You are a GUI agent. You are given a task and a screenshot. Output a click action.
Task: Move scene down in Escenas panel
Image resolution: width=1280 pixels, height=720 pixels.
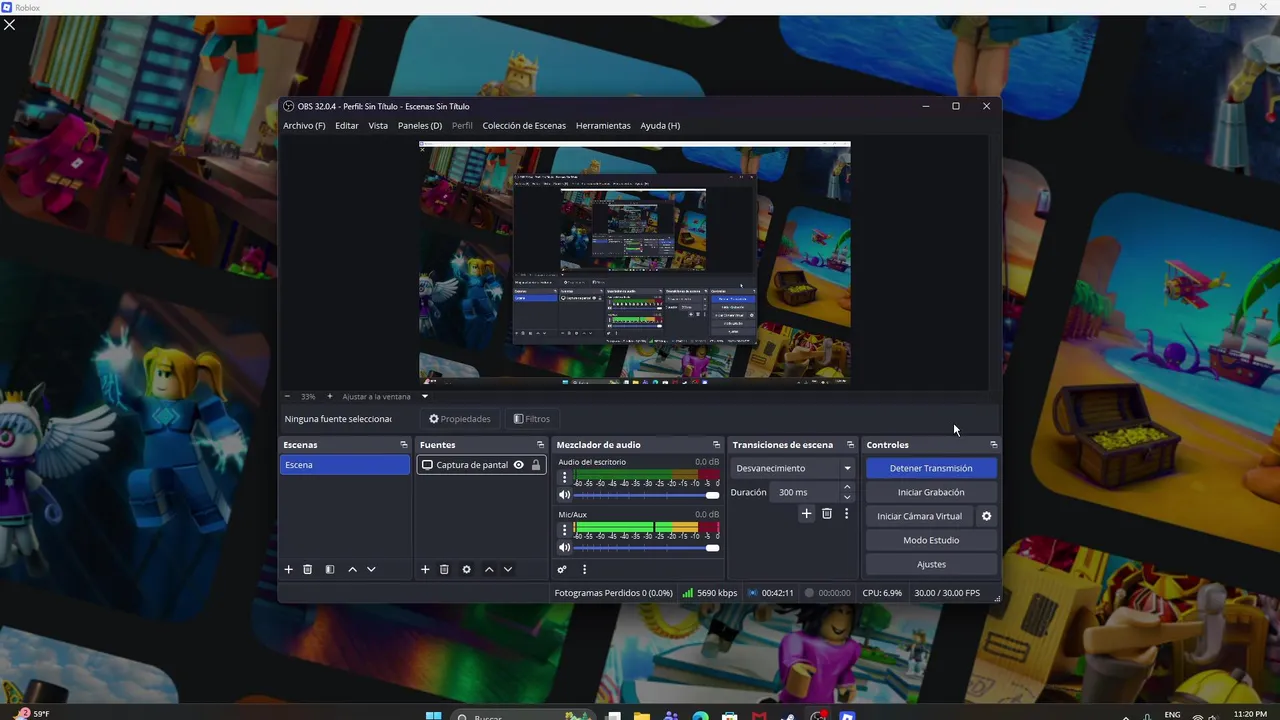coord(371,569)
